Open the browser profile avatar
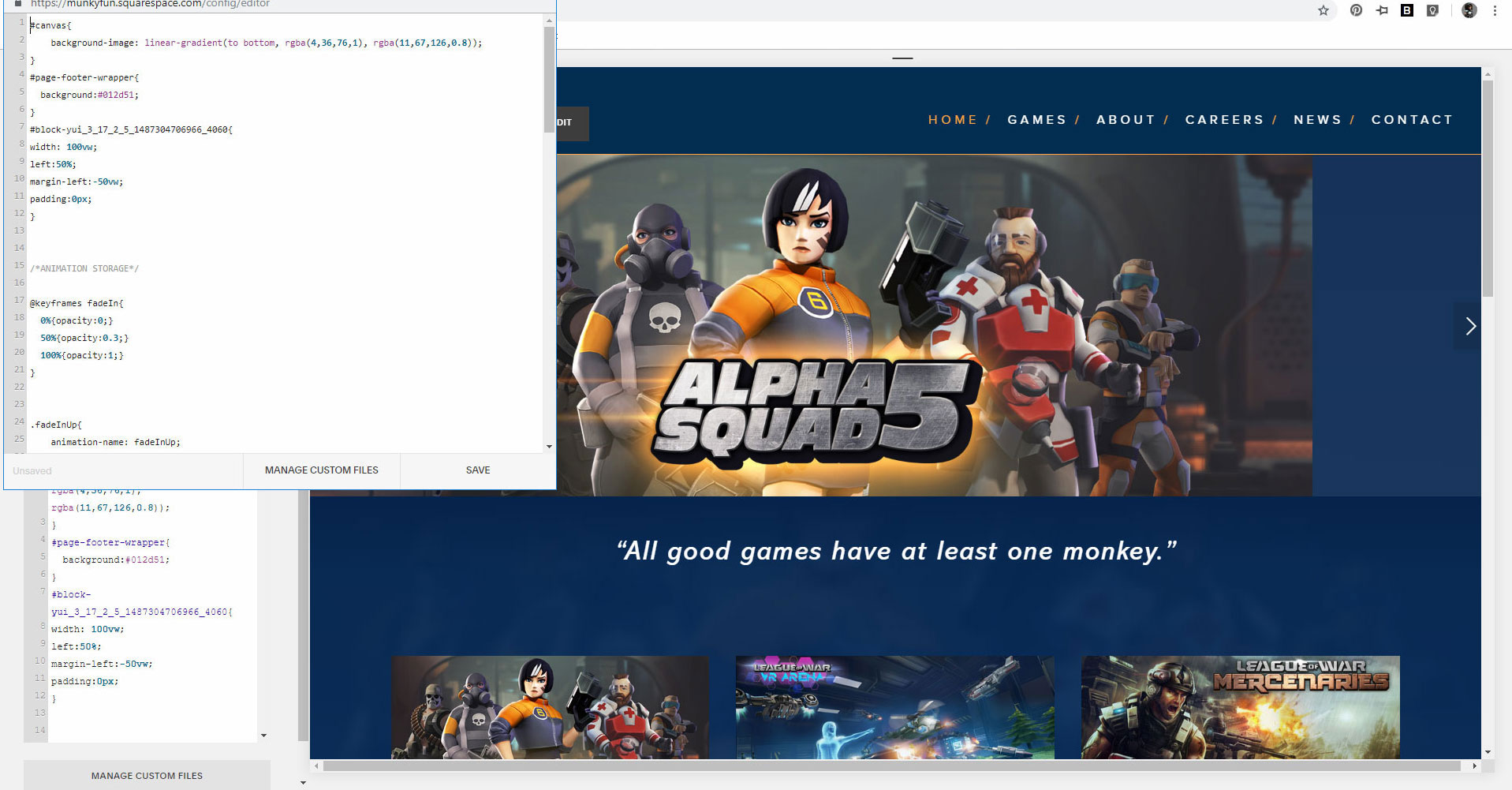This screenshot has height=790, width=1512. [x=1469, y=10]
